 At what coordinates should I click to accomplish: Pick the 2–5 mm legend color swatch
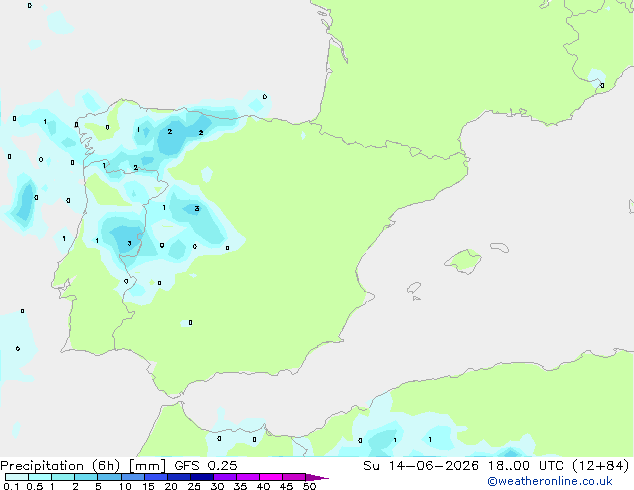pyautogui.click(x=87, y=477)
